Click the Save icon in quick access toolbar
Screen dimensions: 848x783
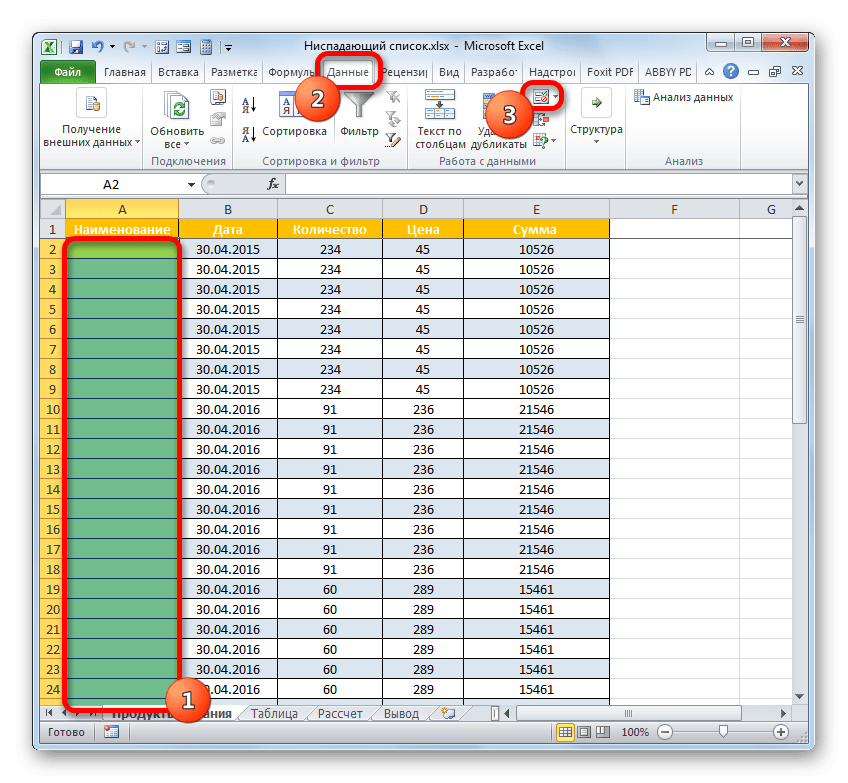(76, 47)
